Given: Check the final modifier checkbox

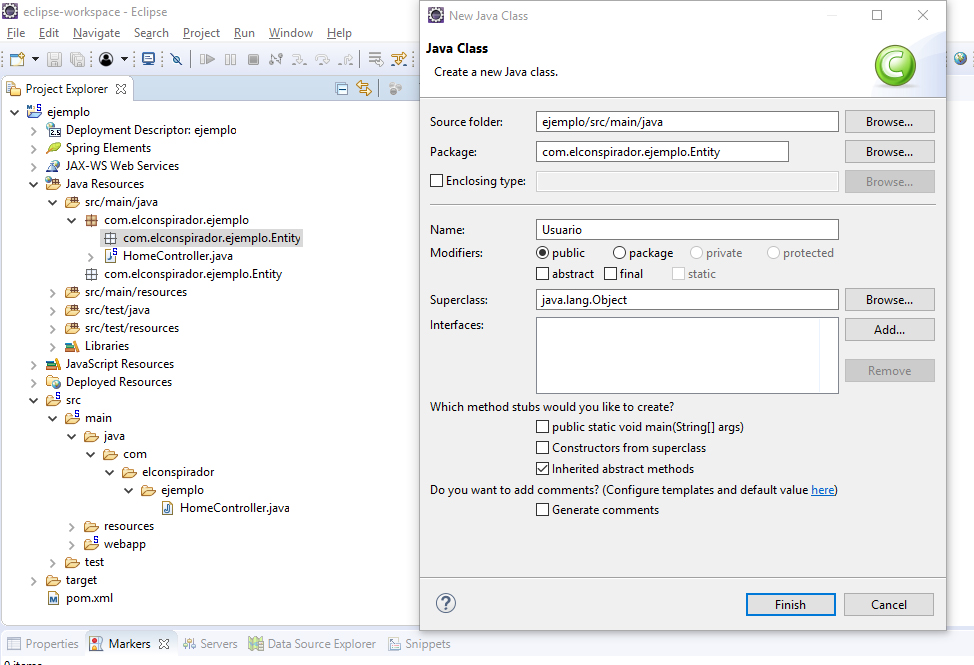Looking at the screenshot, I should tap(611, 274).
